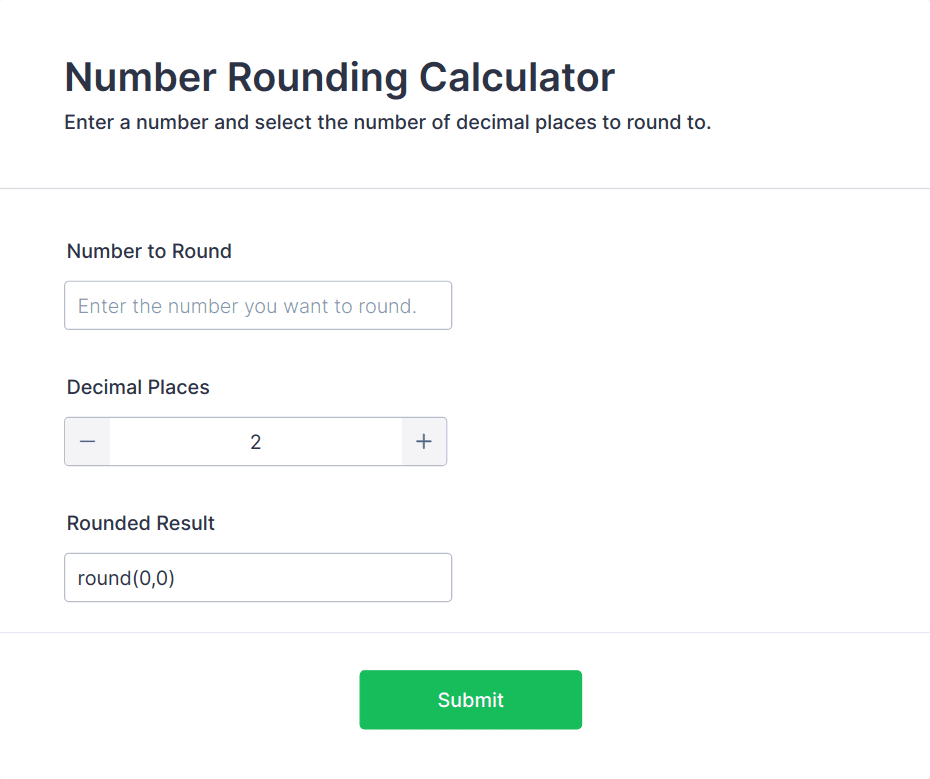
Task: Place cursor in the decimal places number box
Action: pyautogui.click(x=256, y=442)
